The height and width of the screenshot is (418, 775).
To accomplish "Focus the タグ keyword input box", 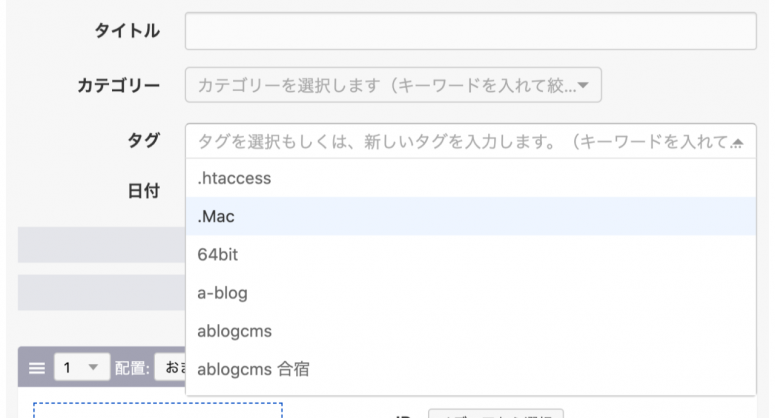I will click(460, 142).
